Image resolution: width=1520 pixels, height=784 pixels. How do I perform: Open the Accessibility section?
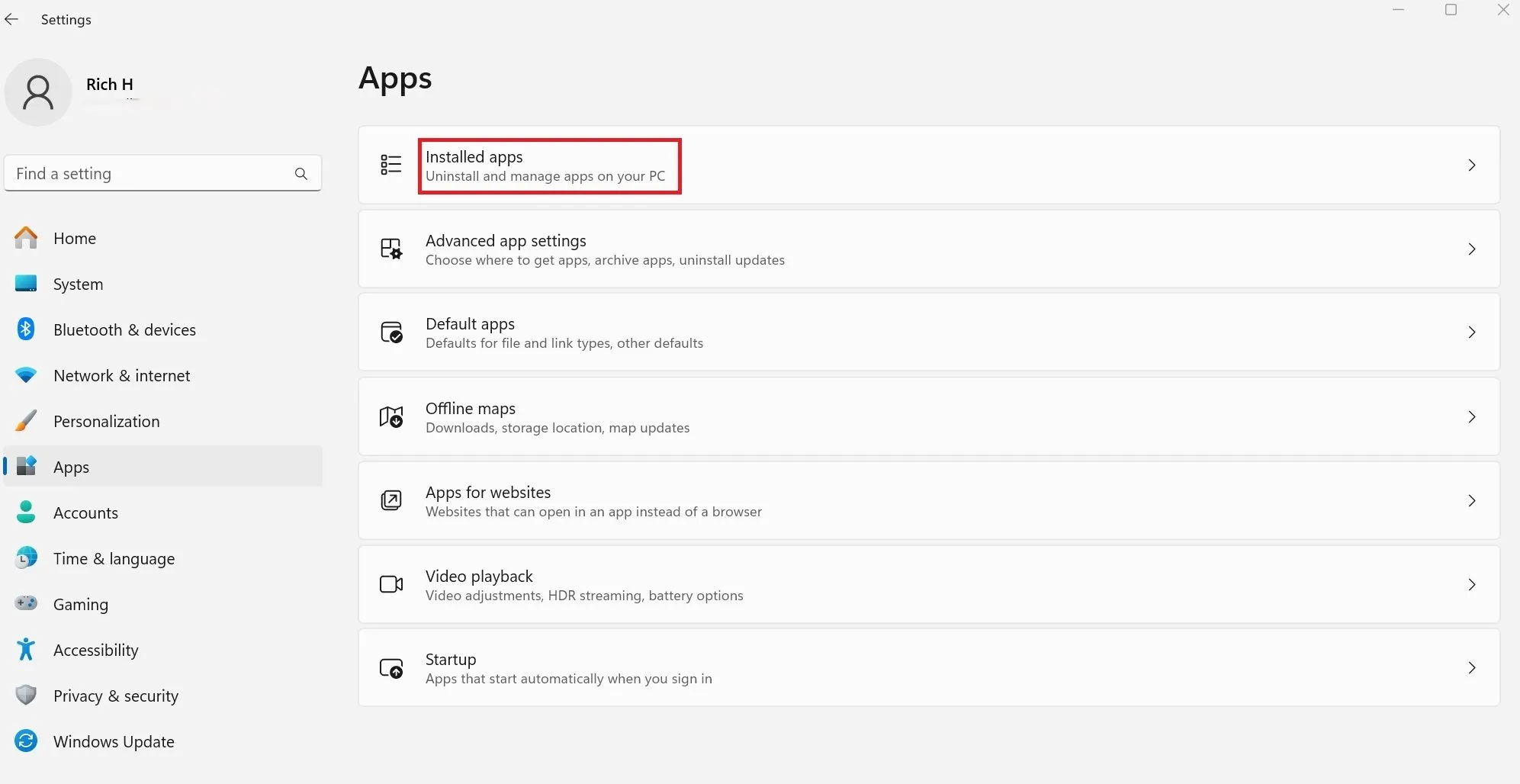[x=96, y=650]
